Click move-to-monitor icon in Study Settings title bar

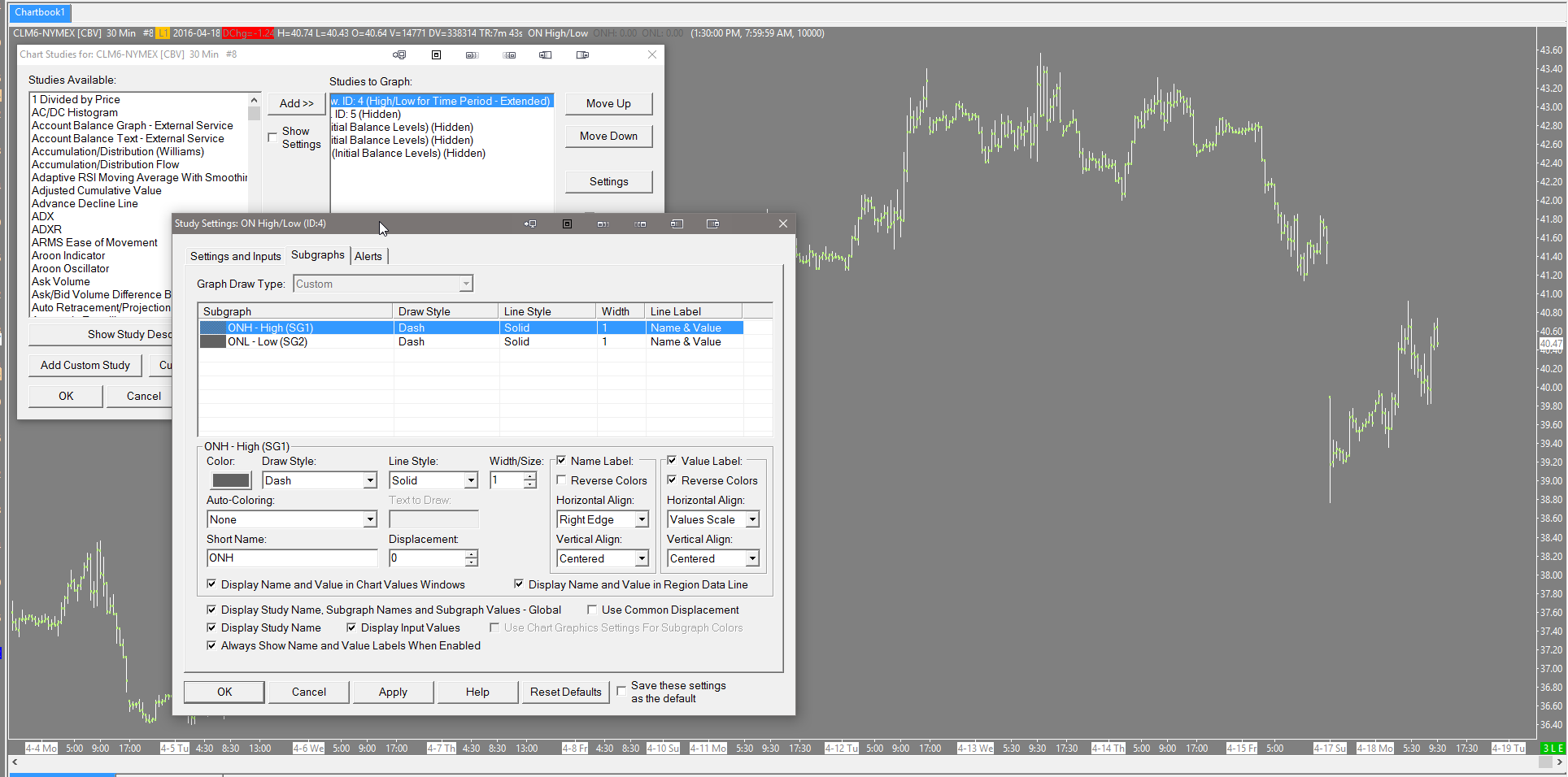(530, 224)
